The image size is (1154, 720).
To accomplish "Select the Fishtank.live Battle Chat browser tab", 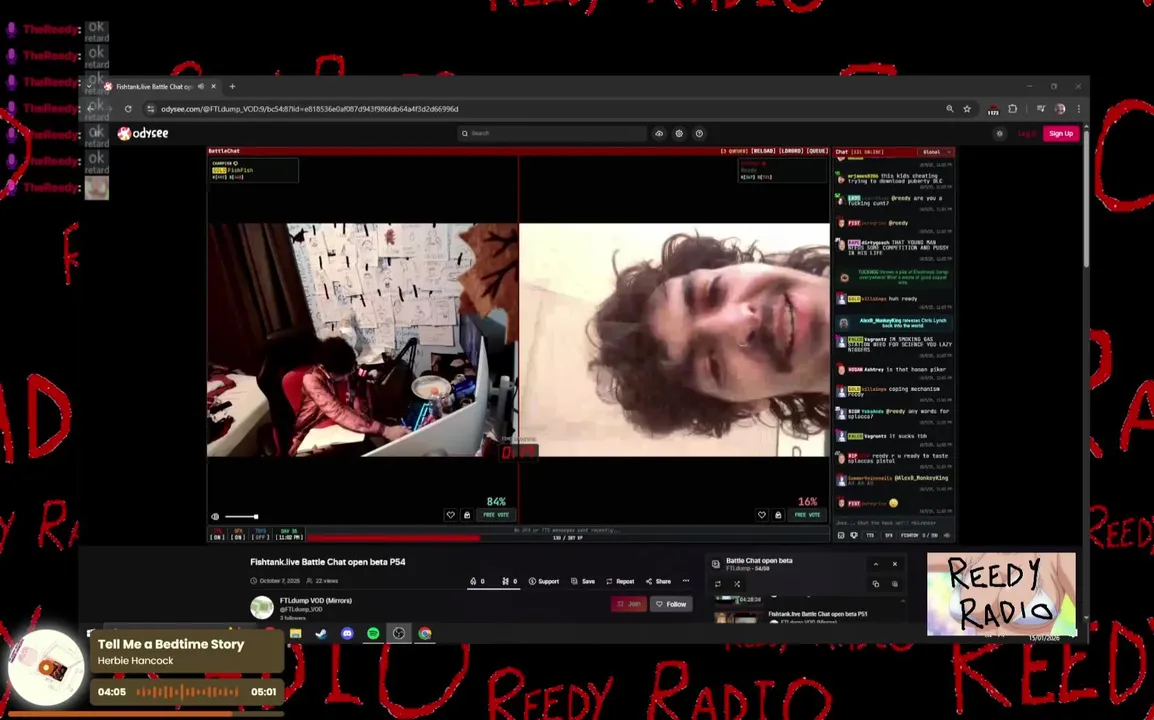I will coord(153,86).
